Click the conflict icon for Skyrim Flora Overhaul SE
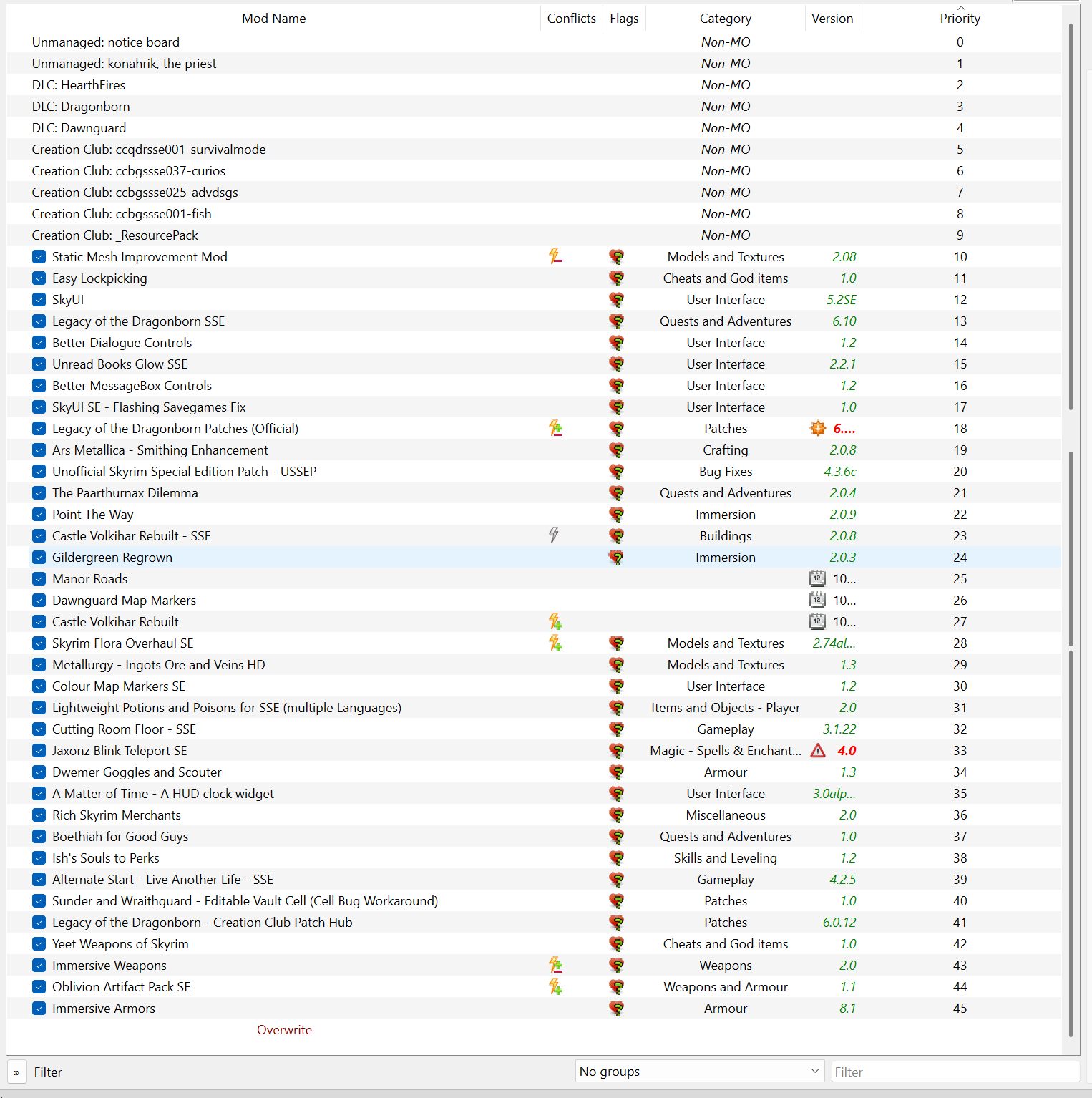The height and width of the screenshot is (1098, 1092). point(555,643)
